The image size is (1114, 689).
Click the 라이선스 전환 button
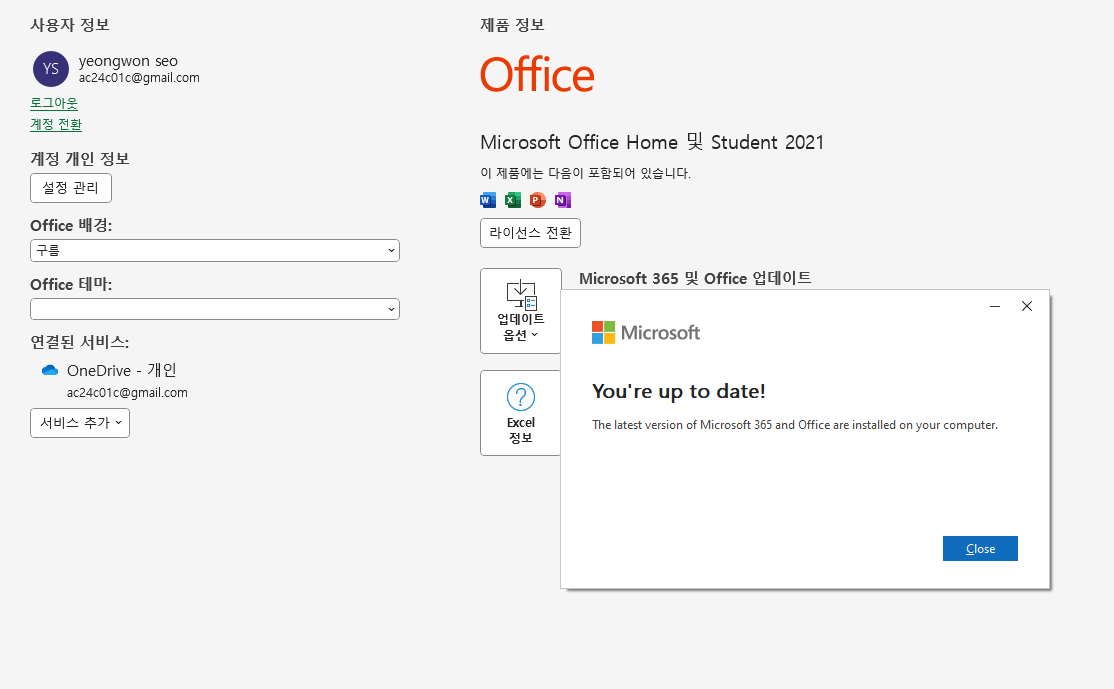tap(531, 233)
